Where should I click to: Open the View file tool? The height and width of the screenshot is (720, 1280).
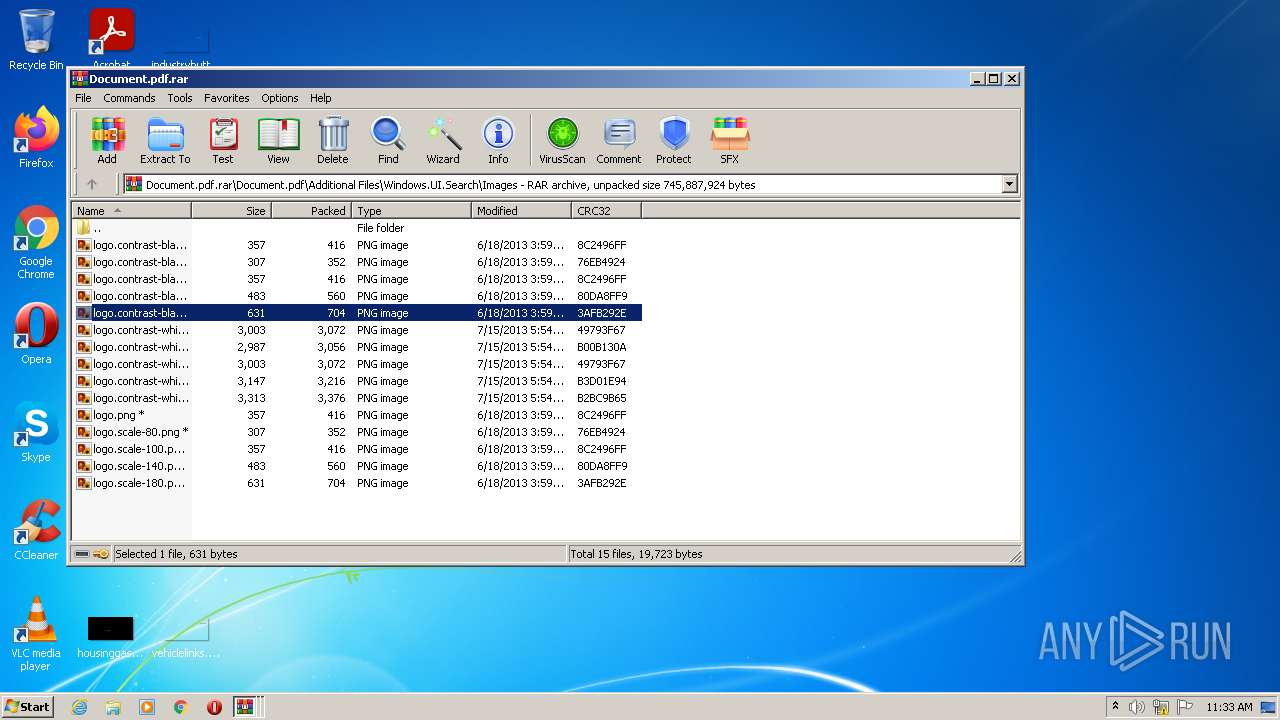[x=278, y=141]
